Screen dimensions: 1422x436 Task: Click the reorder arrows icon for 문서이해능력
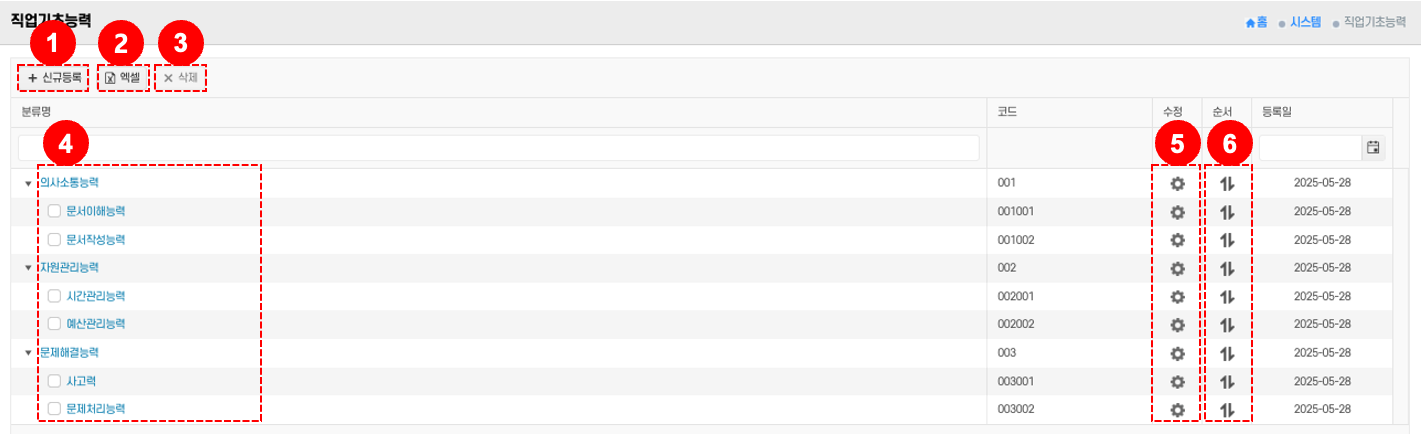pos(1229,212)
